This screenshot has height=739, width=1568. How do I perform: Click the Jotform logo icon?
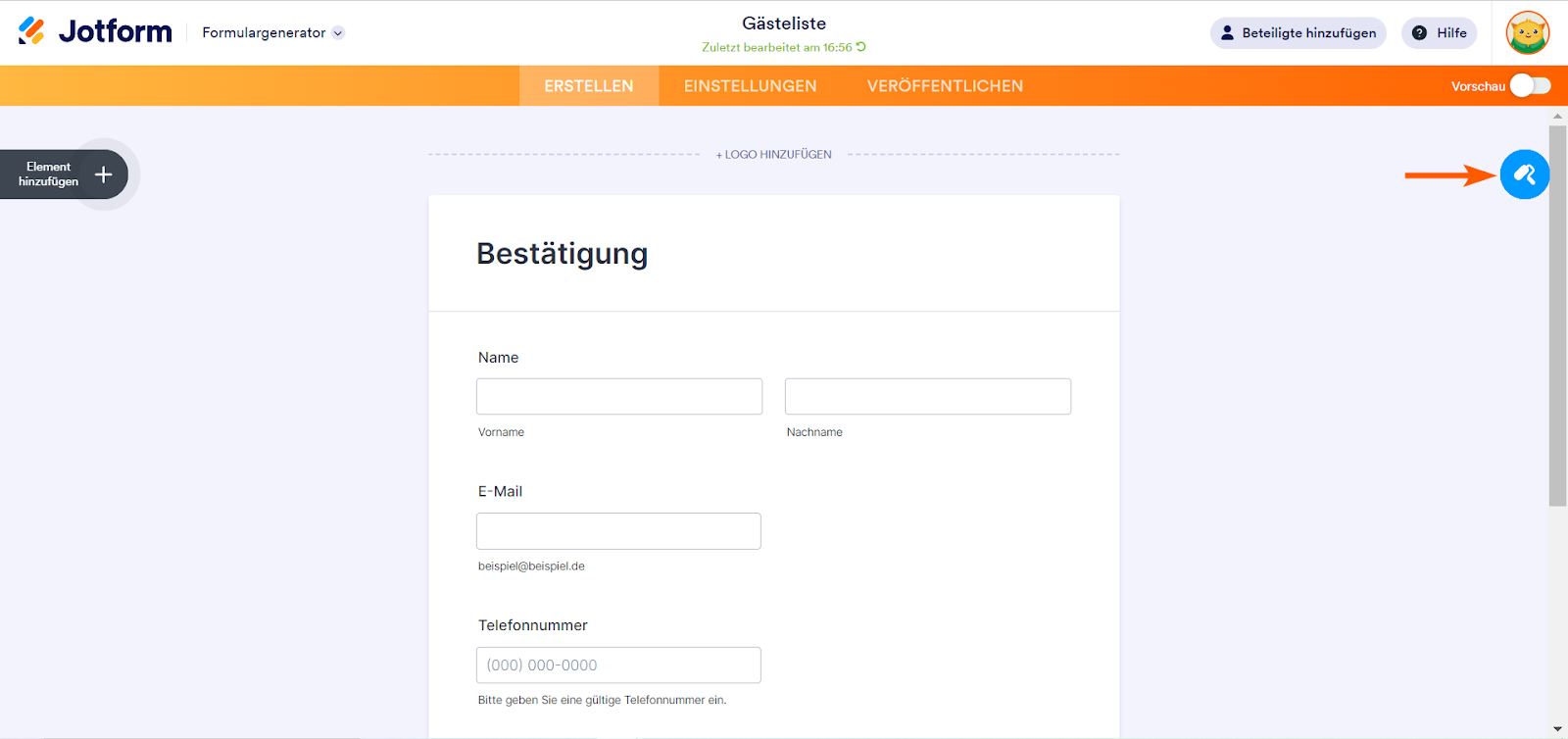coord(31,31)
